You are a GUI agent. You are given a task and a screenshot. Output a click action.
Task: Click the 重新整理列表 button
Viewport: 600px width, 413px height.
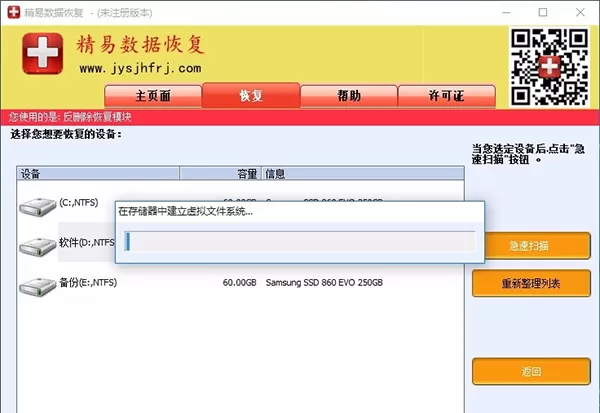pos(531,283)
